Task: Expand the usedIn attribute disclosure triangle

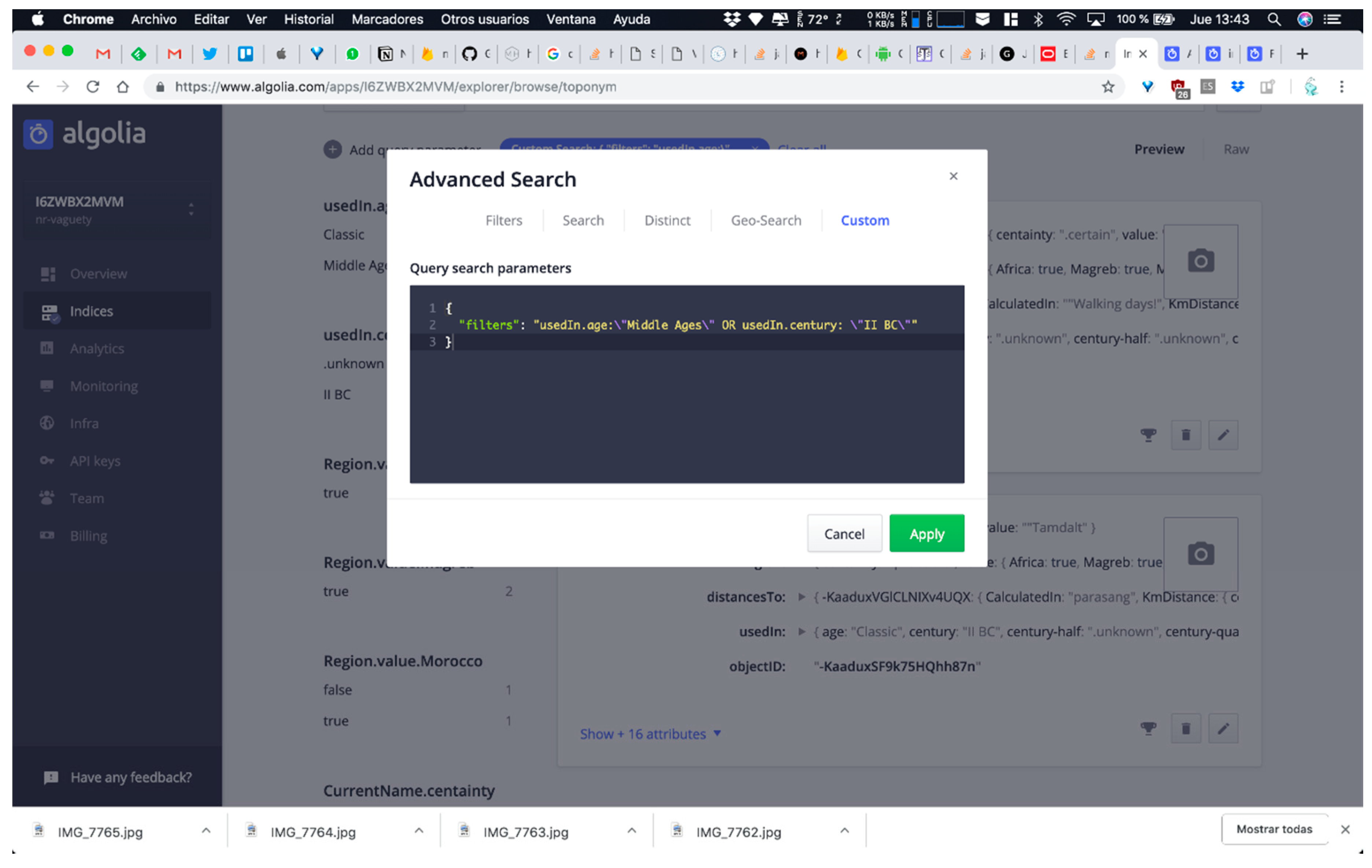Action: (x=801, y=631)
